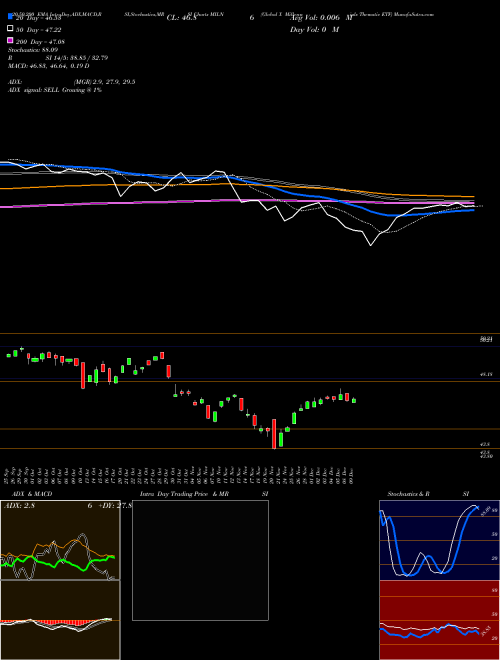The width and height of the screenshot is (500, 660).
Task: Select the '50 Day - 47.22' legend text
Action: click(x=39, y=31)
